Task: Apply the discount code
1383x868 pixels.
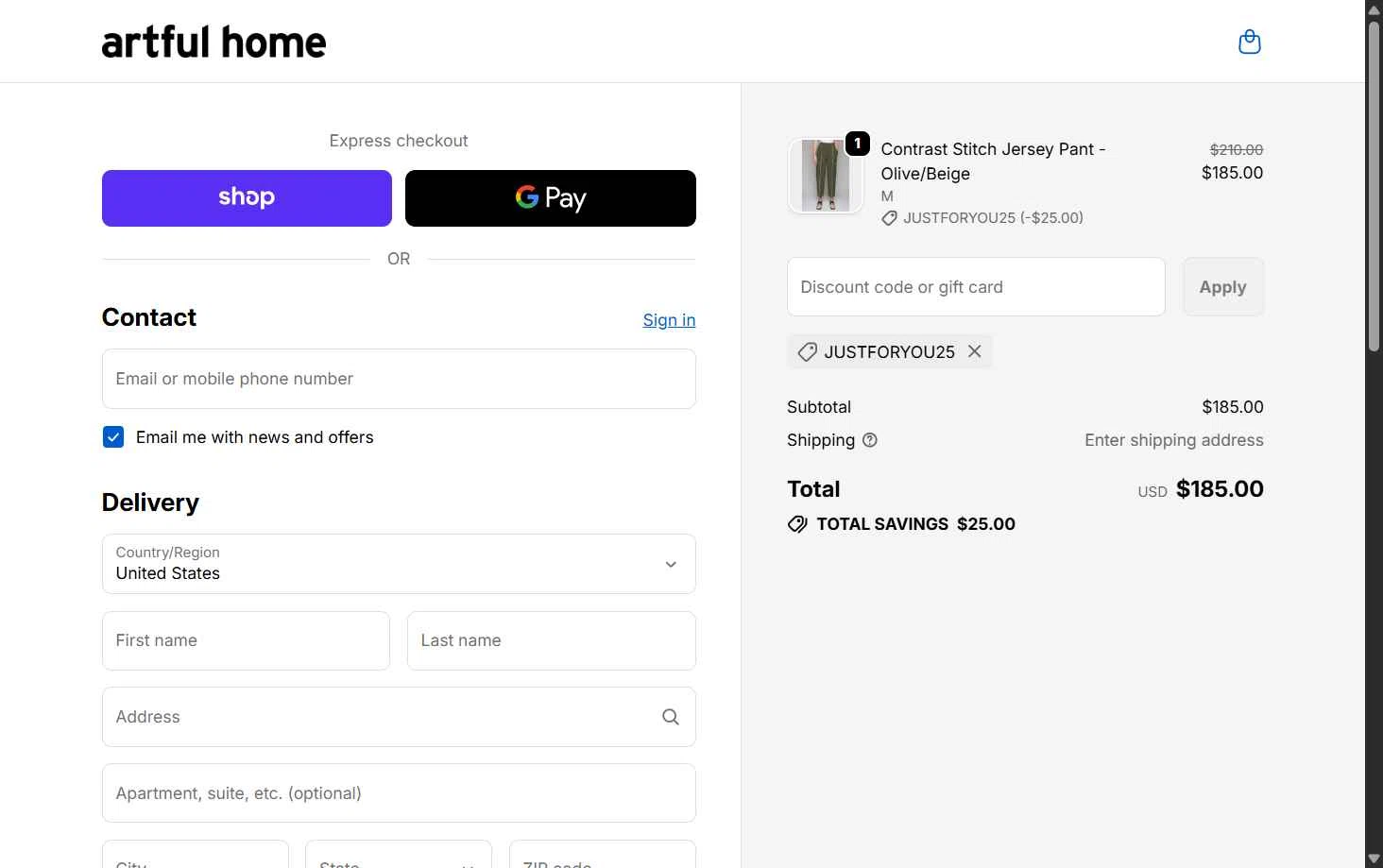Action: coord(1222,287)
